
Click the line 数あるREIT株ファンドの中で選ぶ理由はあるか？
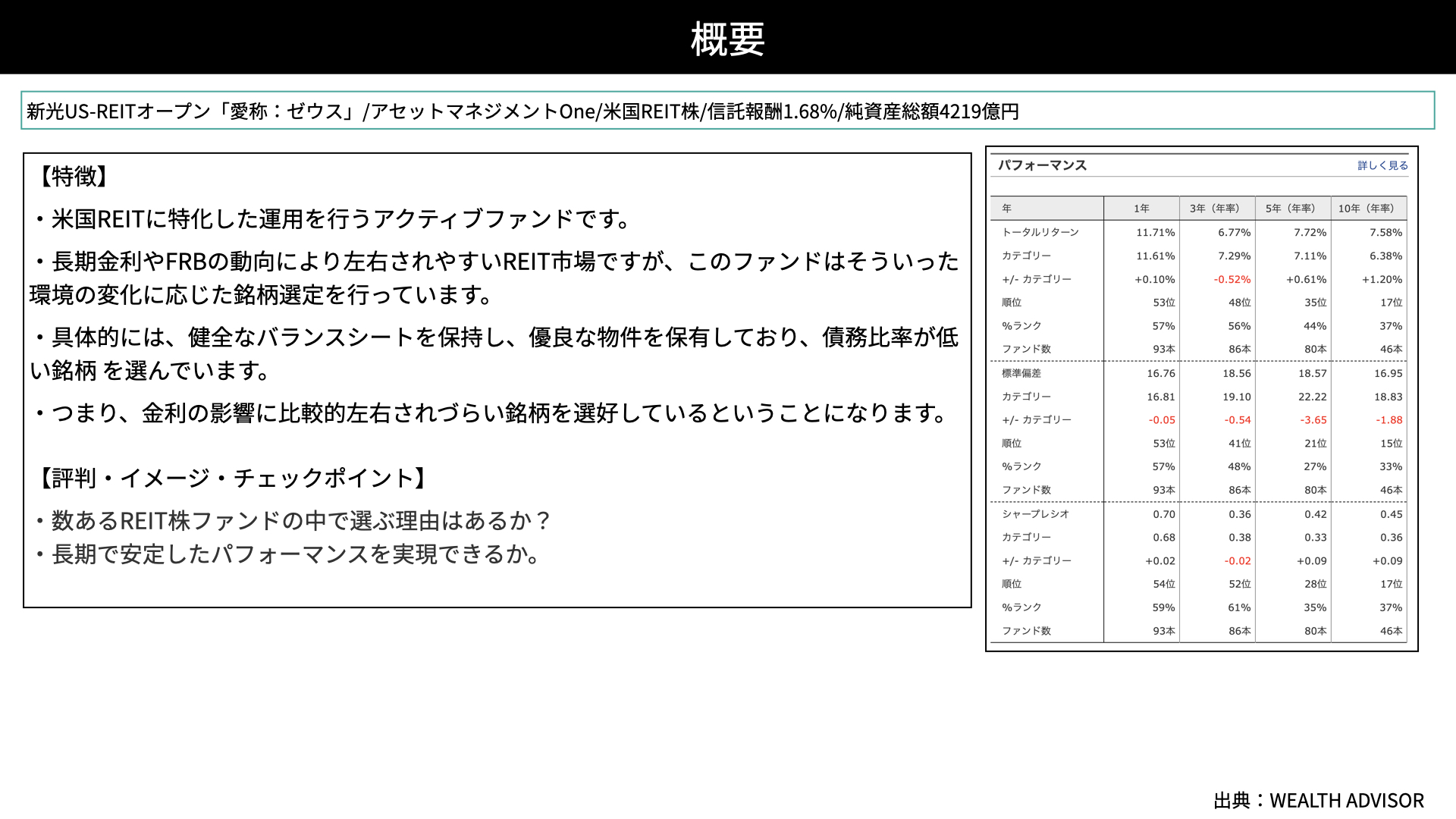[293, 521]
